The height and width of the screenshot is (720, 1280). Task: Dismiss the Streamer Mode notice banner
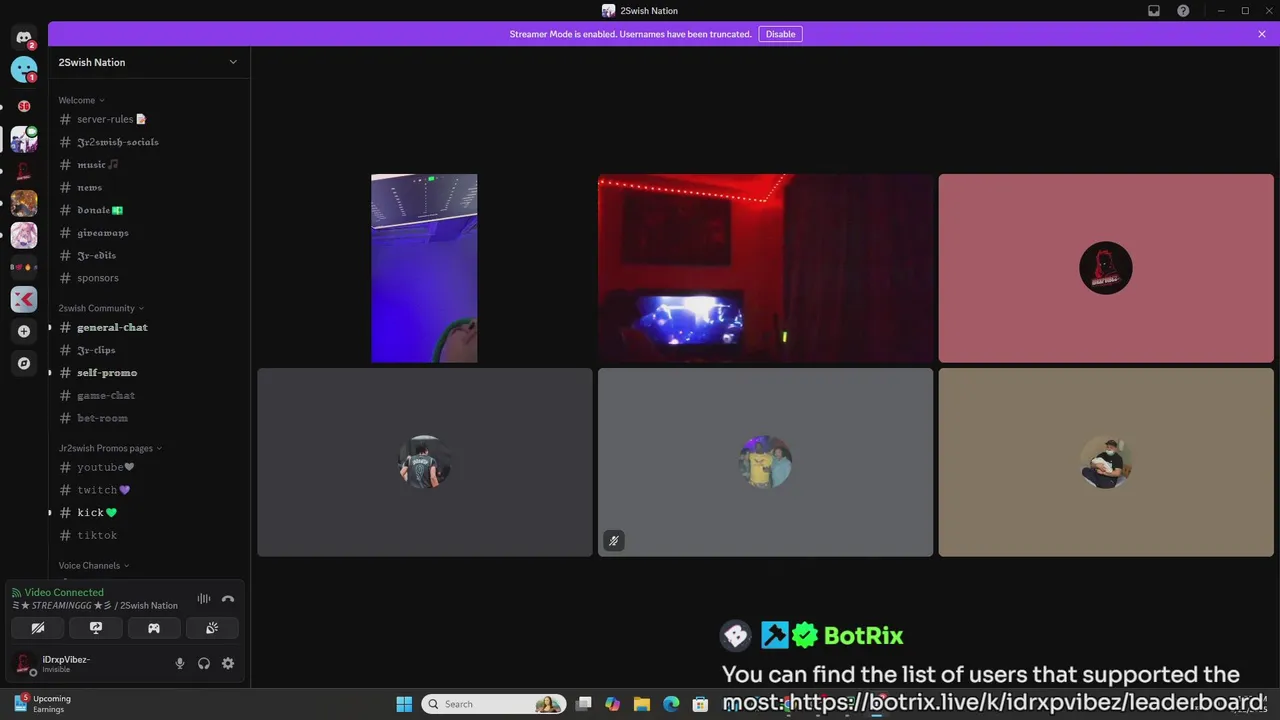pos(1262,34)
